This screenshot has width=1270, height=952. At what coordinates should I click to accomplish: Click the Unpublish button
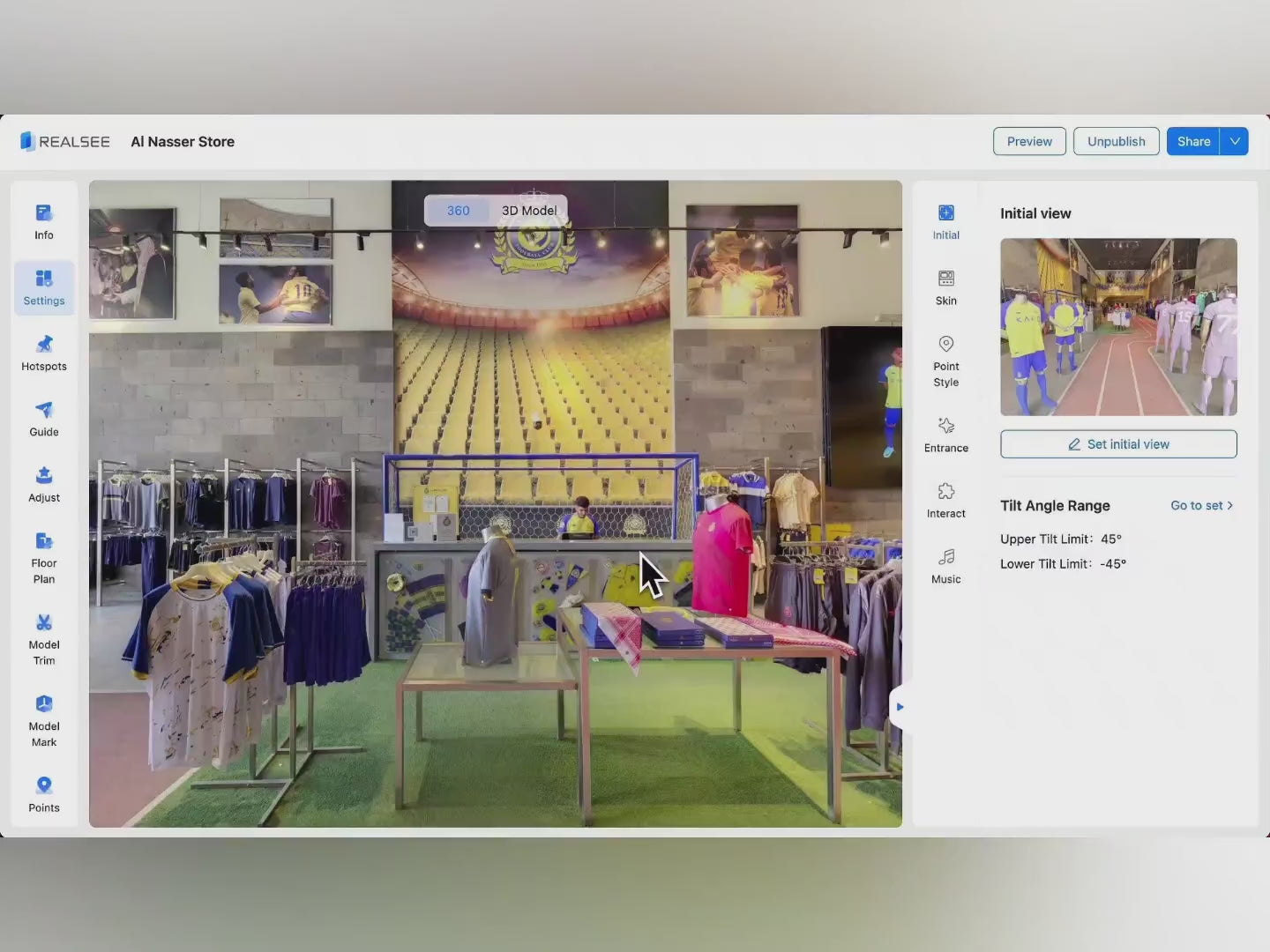pyautogui.click(x=1116, y=141)
